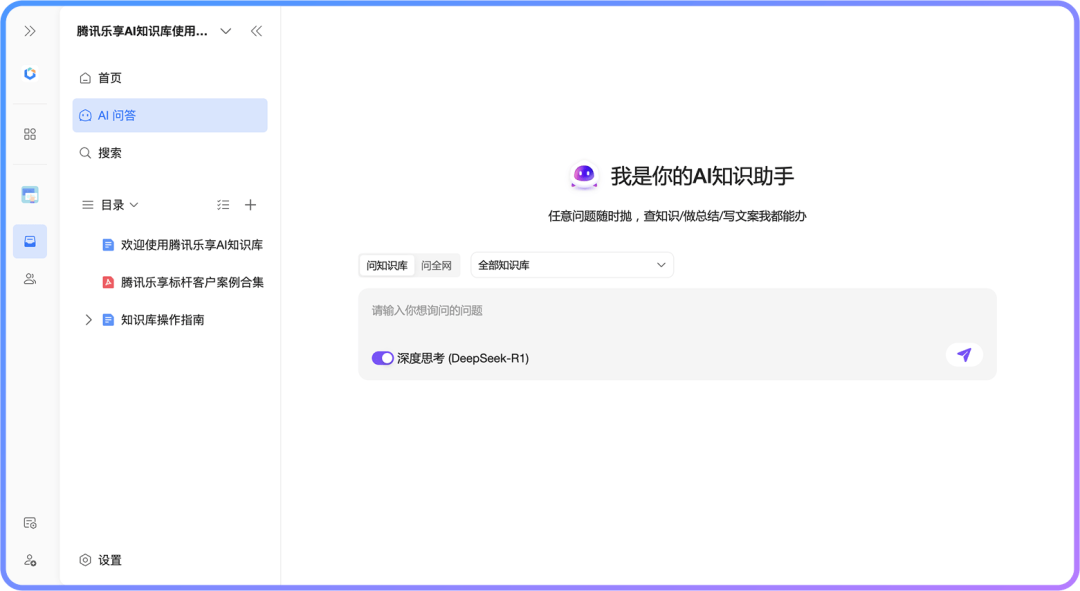The width and height of the screenshot is (1080, 591).
Task: Add new item with plus icon
Action: pyautogui.click(x=251, y=205)
